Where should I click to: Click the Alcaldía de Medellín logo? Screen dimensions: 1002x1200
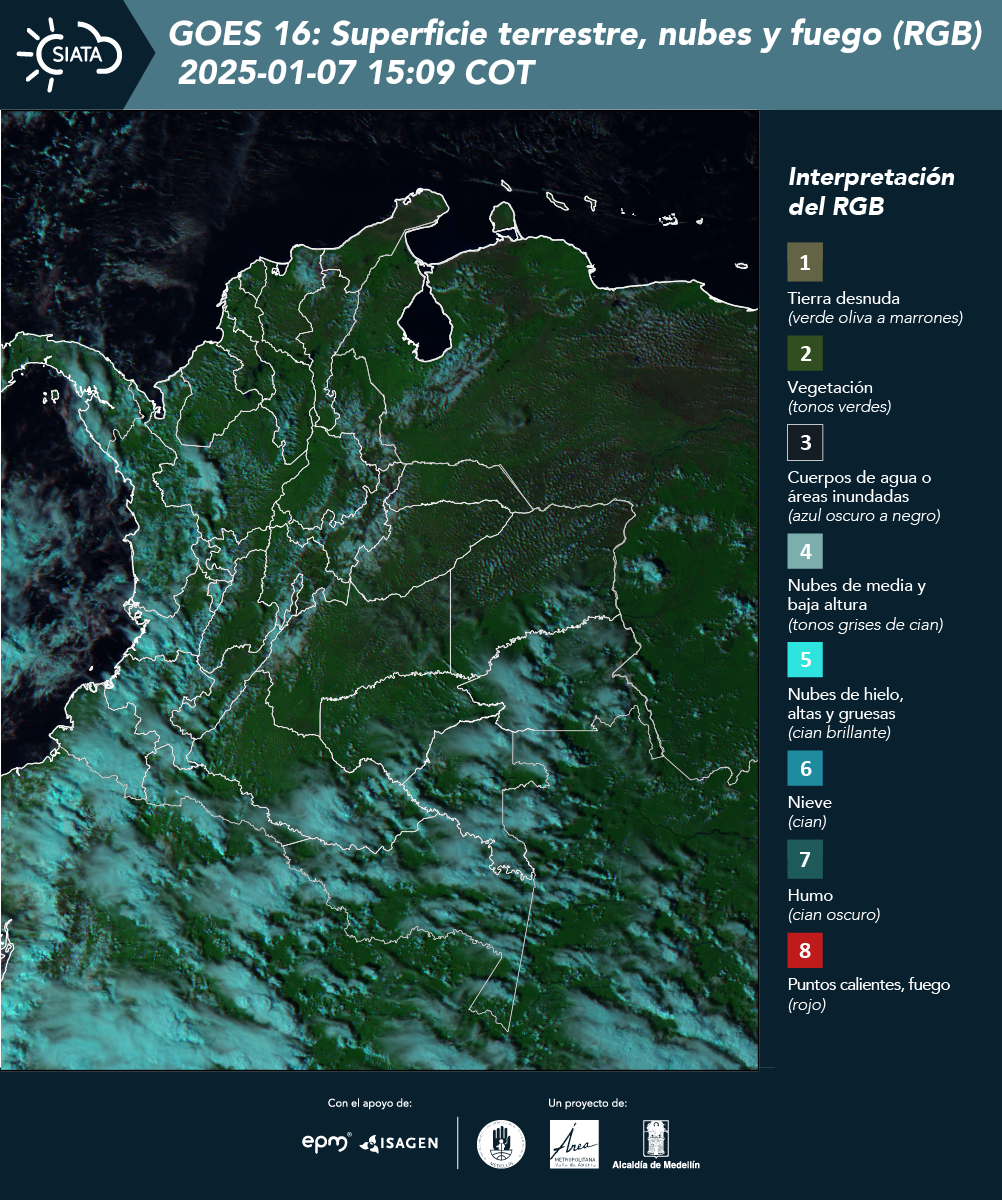(656, 1145)
